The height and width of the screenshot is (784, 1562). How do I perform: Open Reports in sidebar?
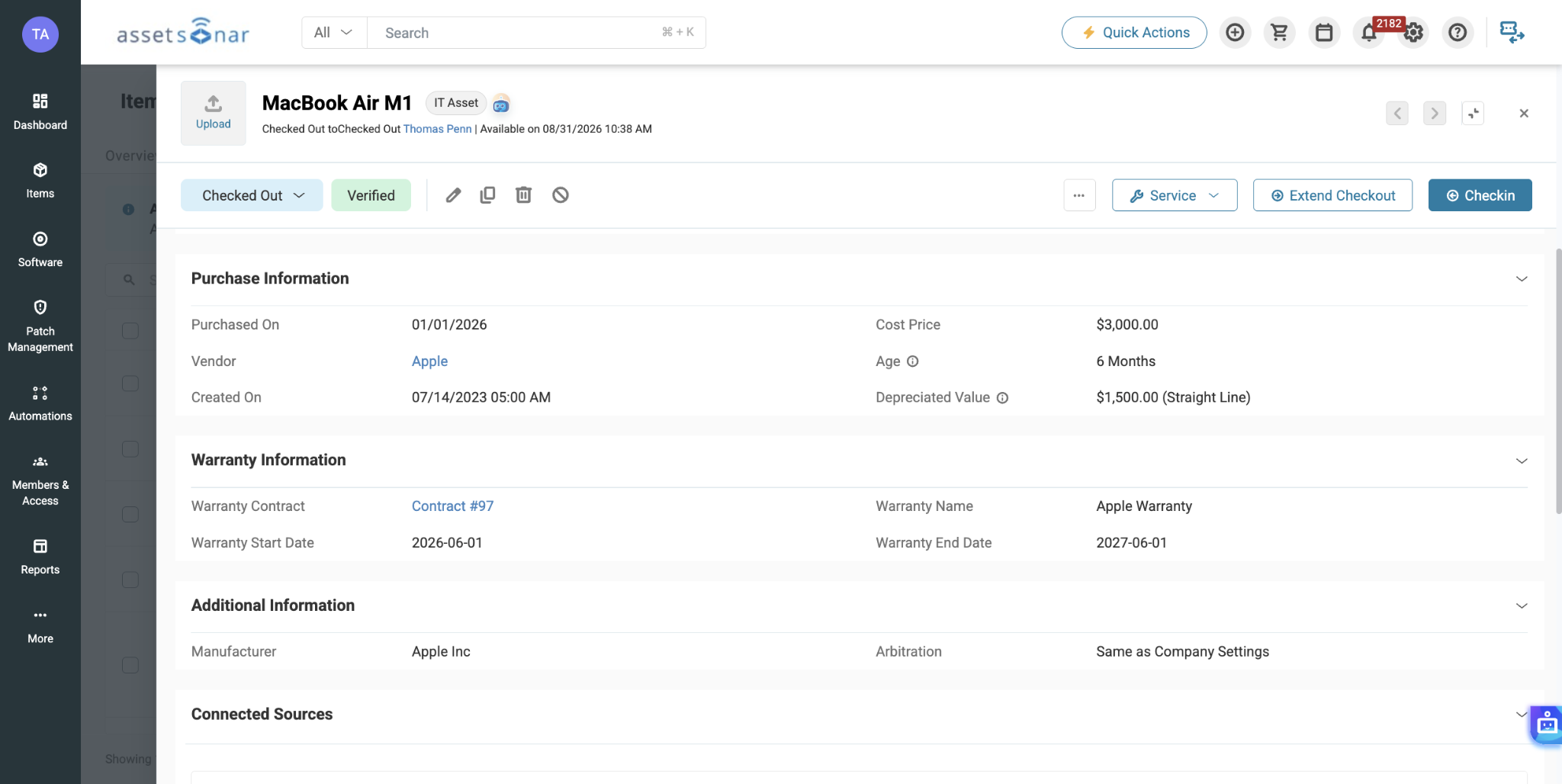tap(40, 557)
